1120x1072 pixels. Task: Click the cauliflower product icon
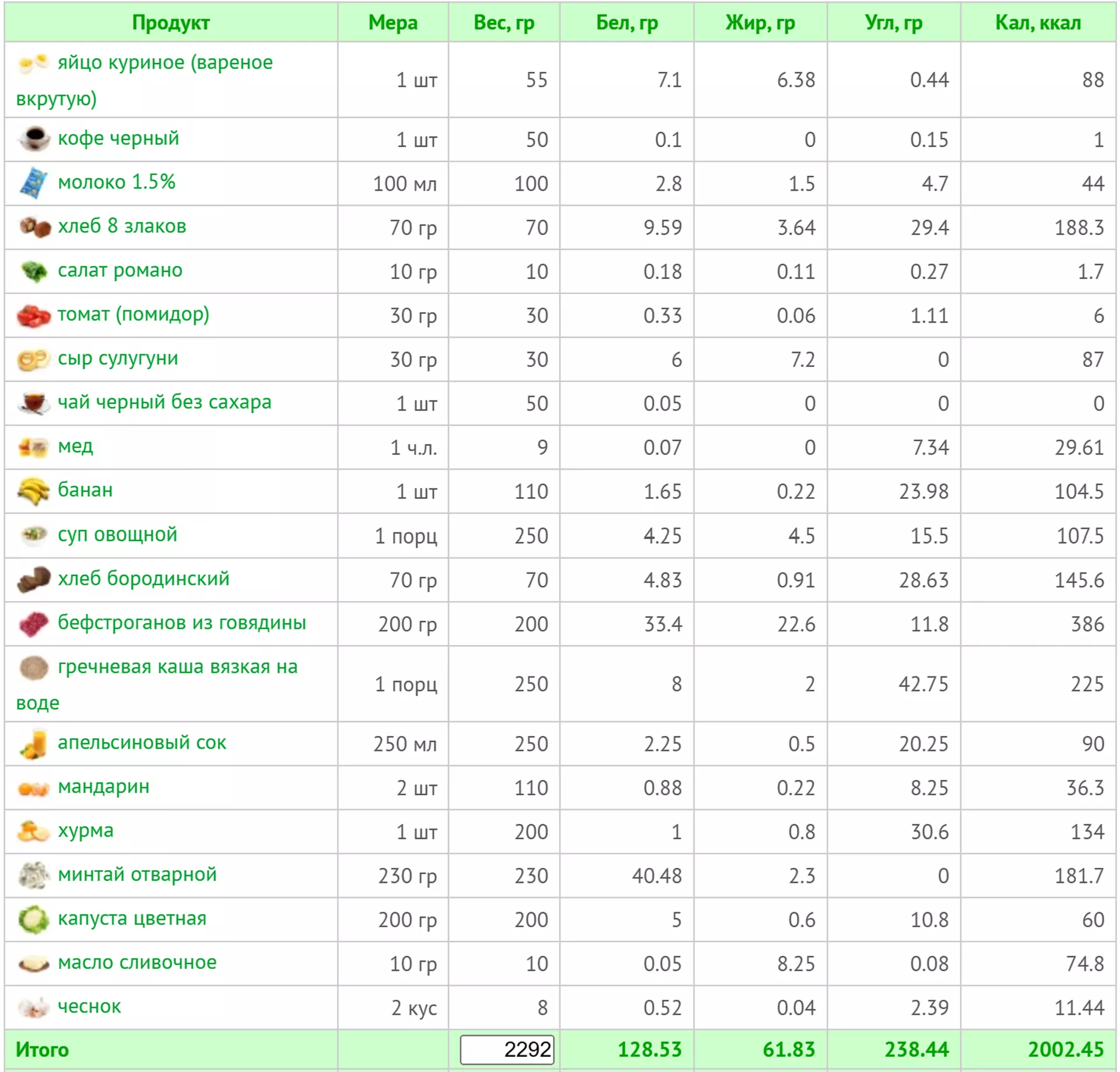click(33, 919)
